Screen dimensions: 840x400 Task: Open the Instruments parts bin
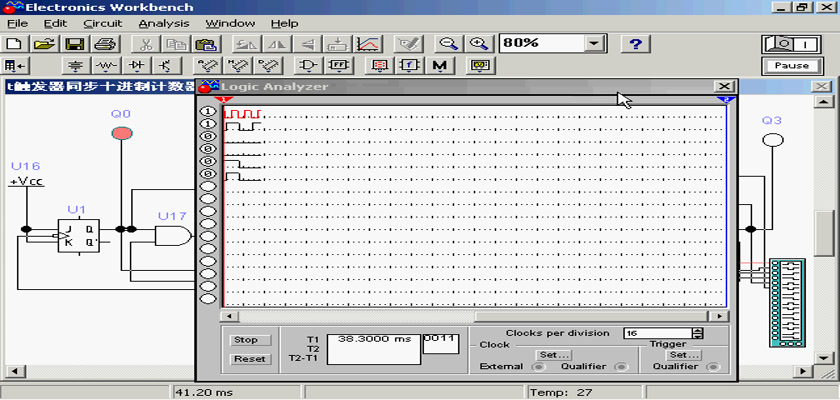(481, 66)
